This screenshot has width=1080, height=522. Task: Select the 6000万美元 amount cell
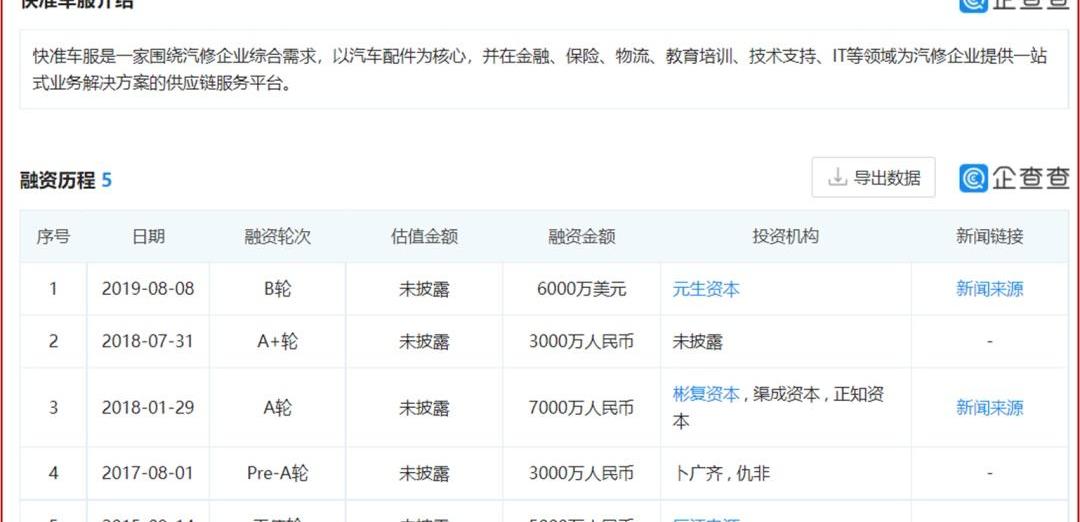(x=581, y=289)
